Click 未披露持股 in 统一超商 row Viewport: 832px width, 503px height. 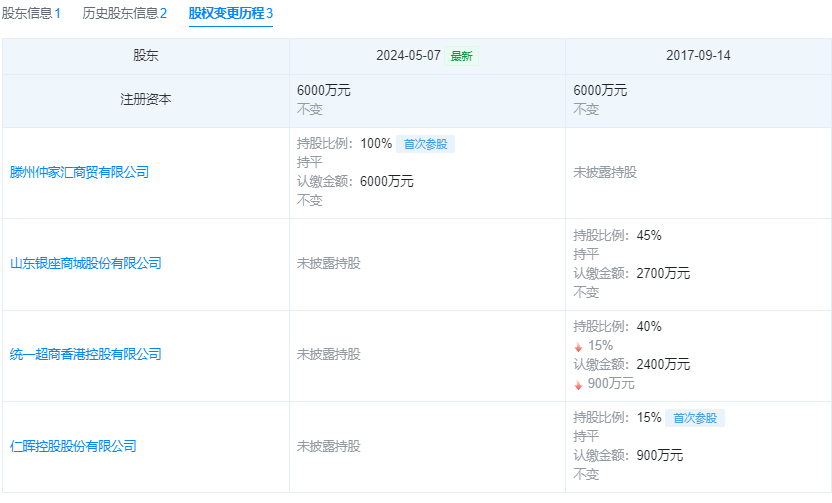tap(328, 354)
